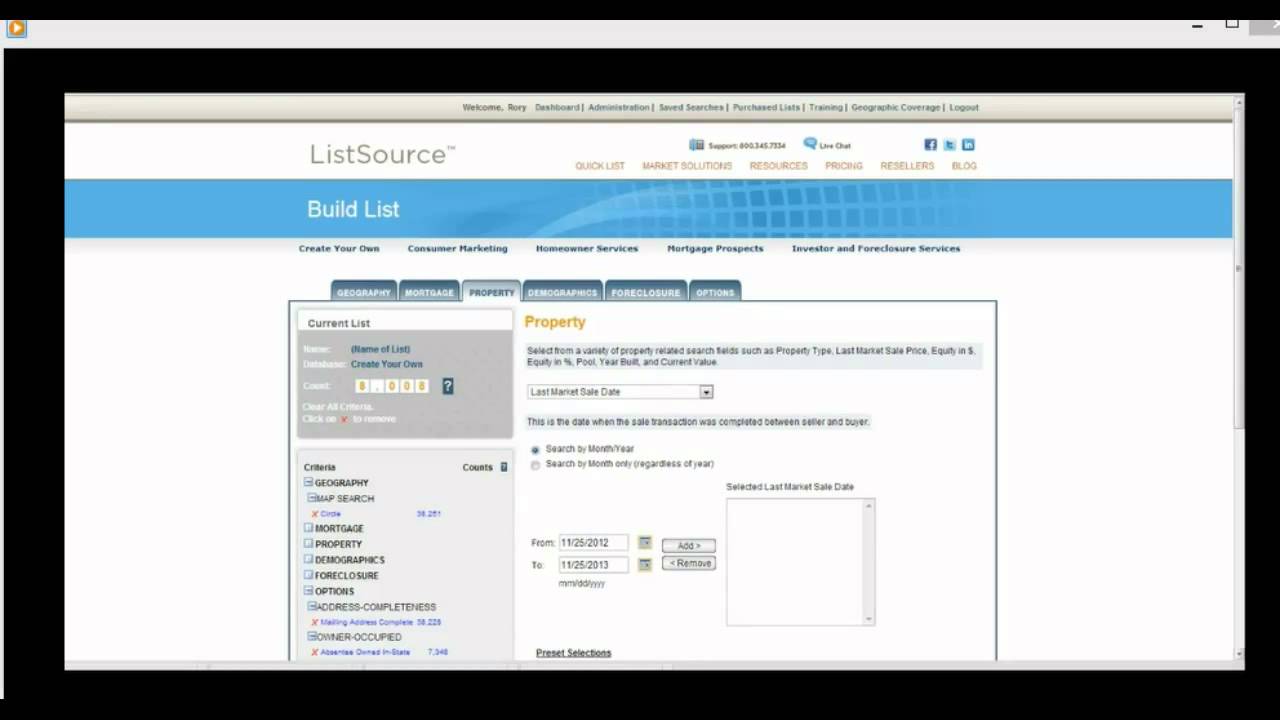Screen dimensions: 1280x720
Task: Remove Absentee Owned In-State criteria with red X
Action: tap(315, 652)
